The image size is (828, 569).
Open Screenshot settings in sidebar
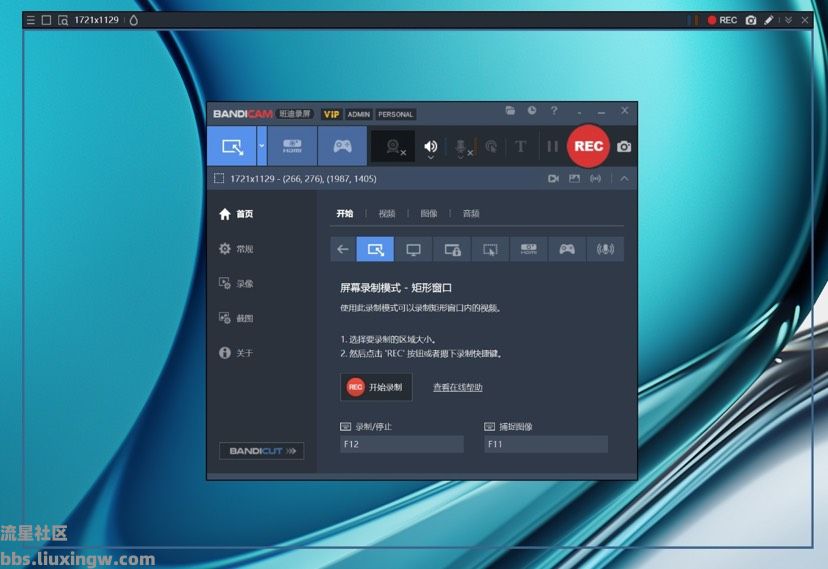pos(236,318)
